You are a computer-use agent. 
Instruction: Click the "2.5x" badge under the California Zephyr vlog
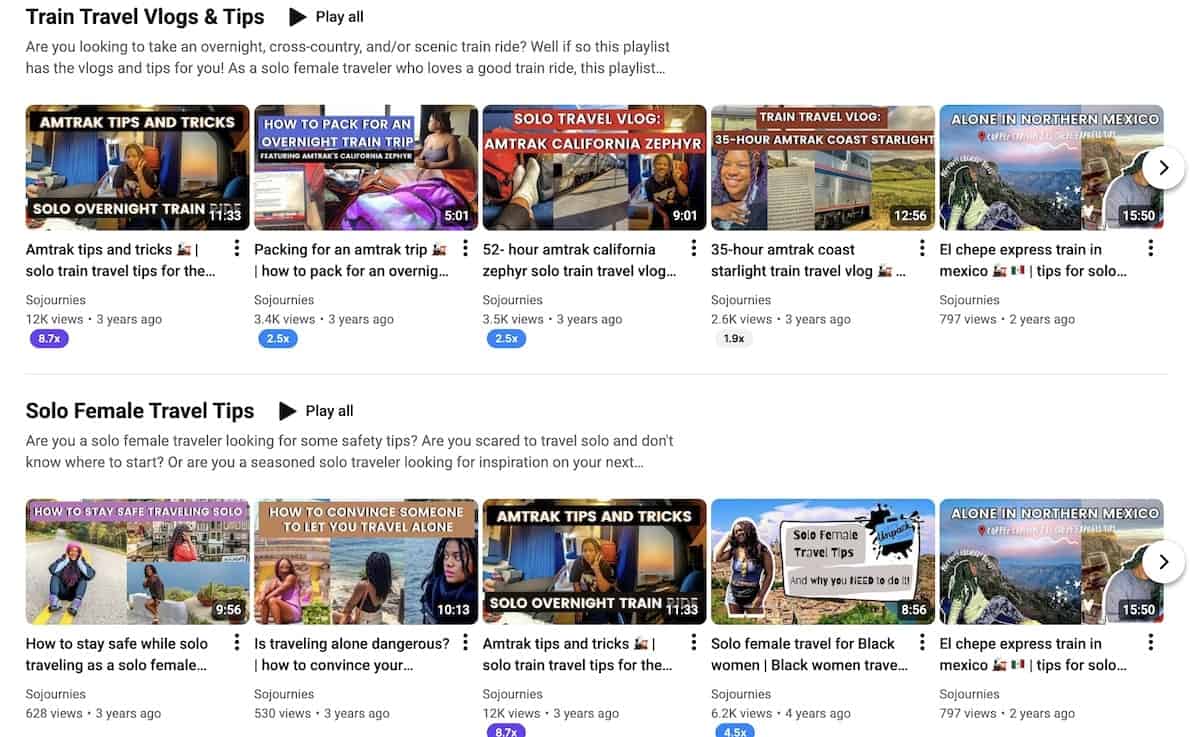pyautogui.click(x=506, y=338)
